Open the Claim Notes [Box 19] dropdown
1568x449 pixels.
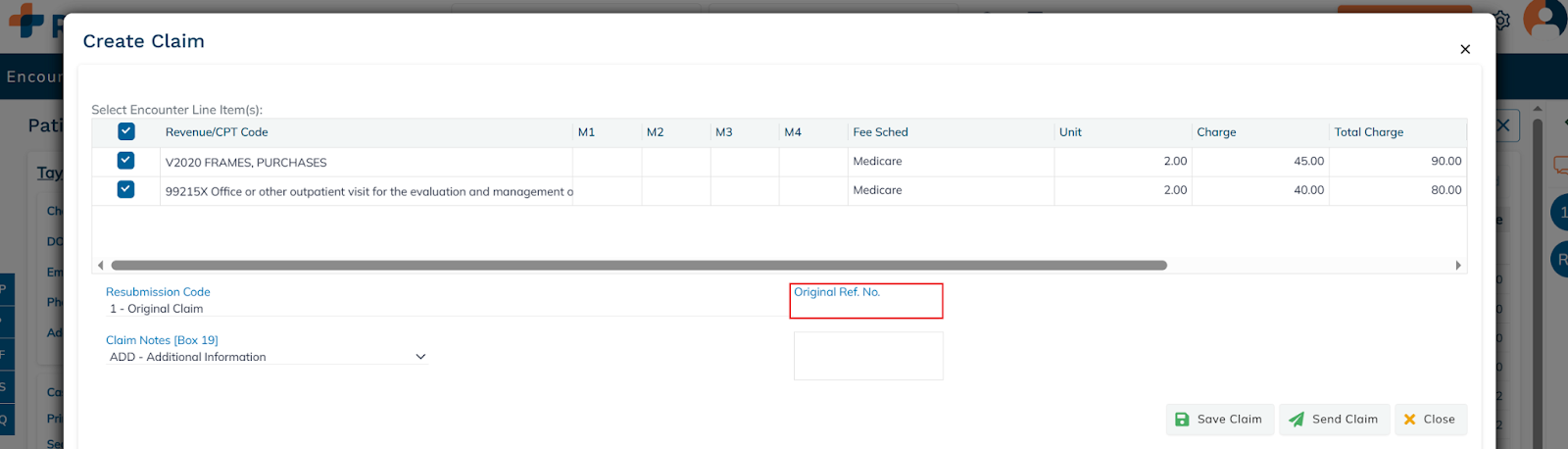[x=267, y=357]
